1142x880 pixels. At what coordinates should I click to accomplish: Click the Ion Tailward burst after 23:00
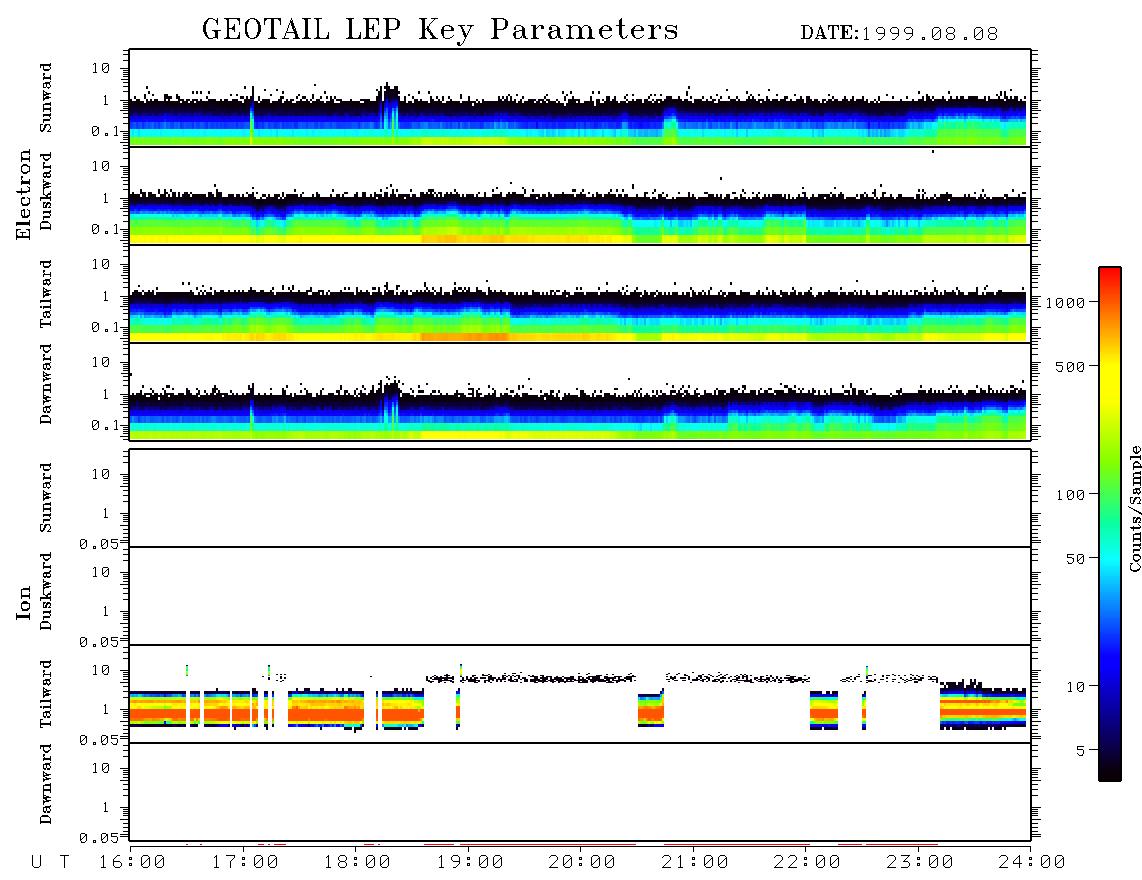(982, 704)
